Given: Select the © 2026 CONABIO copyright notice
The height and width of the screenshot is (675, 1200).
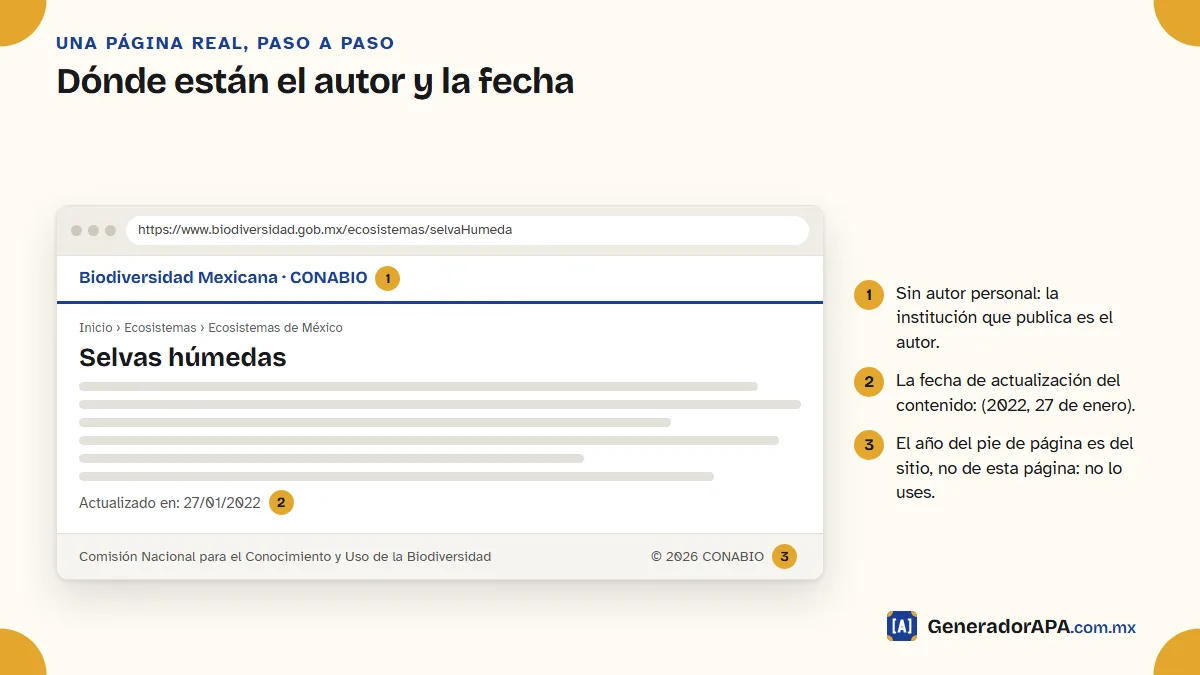Looking at the screenshot, I should pyautogui.click(x=707, y=557).
